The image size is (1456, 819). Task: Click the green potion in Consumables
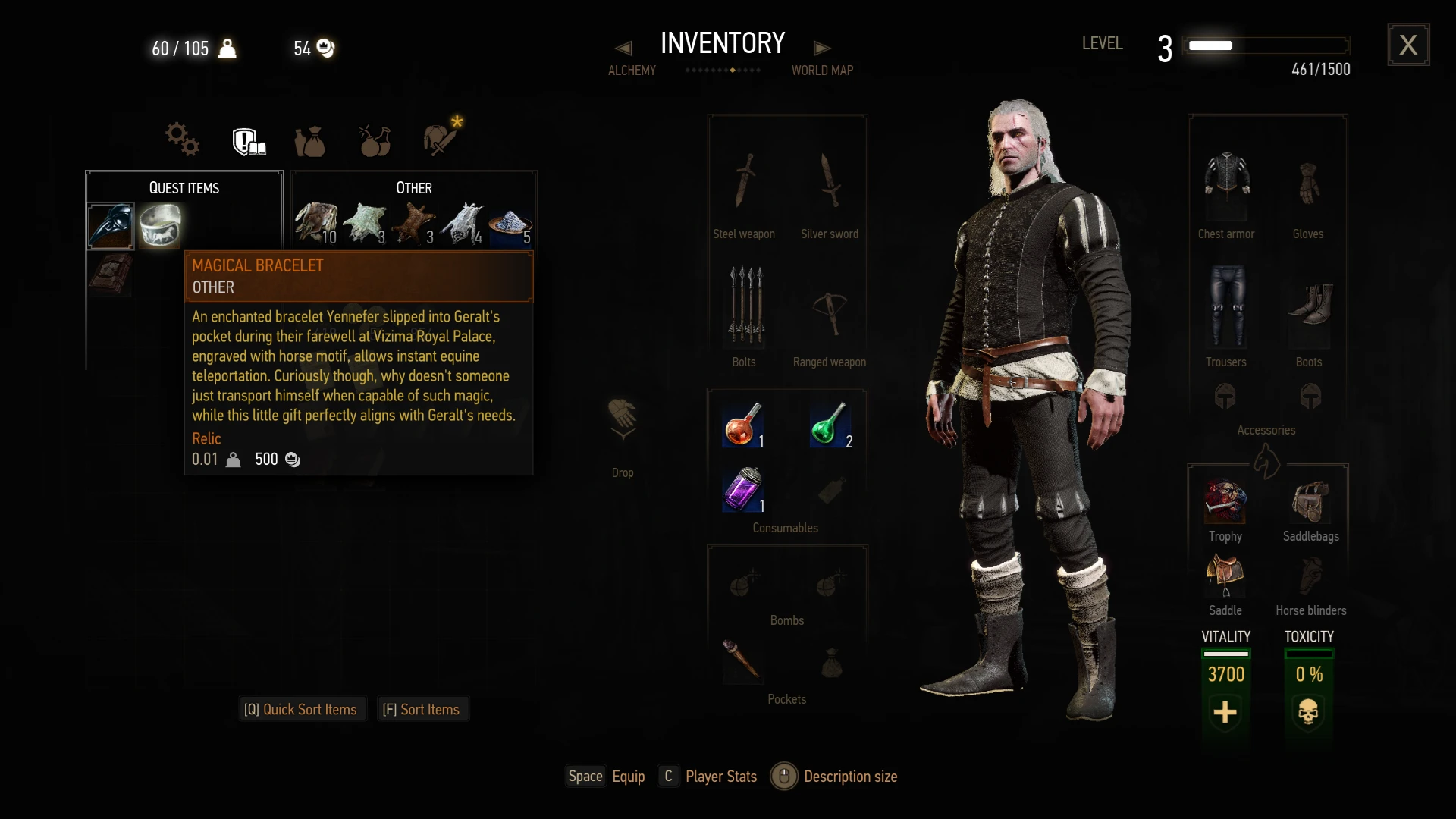[x=830, y=425]
